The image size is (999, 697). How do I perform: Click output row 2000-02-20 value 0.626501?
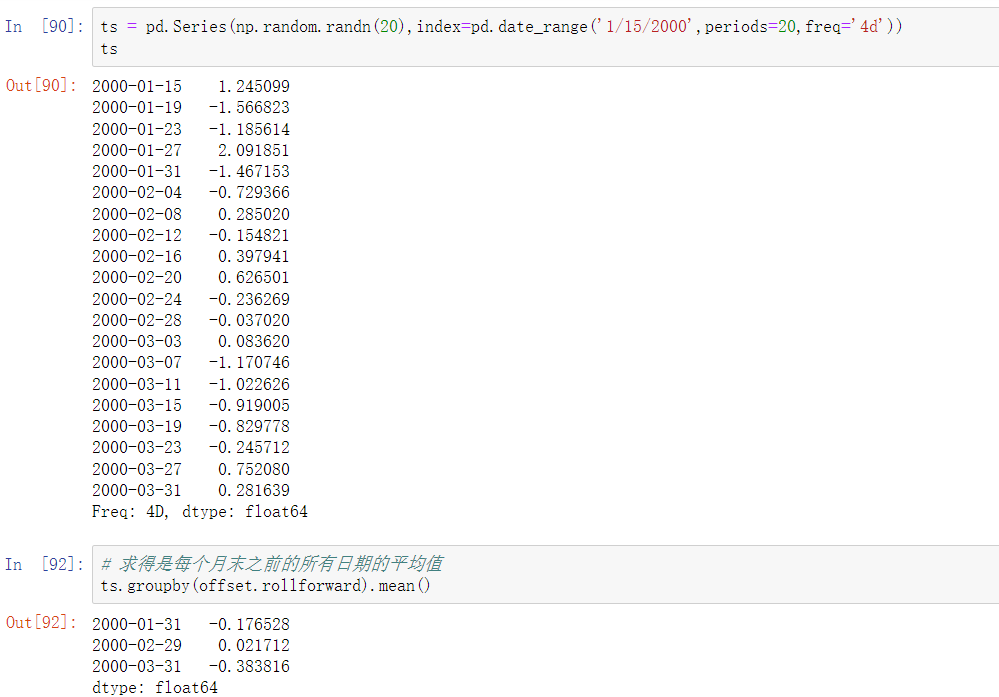pos(191,277)
